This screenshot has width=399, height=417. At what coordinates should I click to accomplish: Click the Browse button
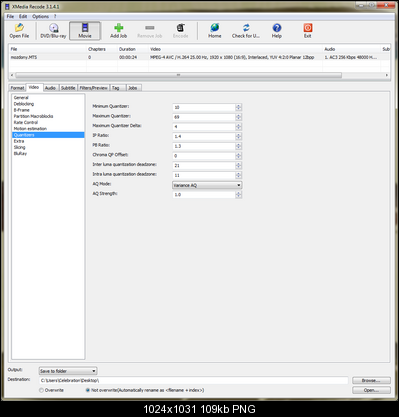[x=371, y=380]
